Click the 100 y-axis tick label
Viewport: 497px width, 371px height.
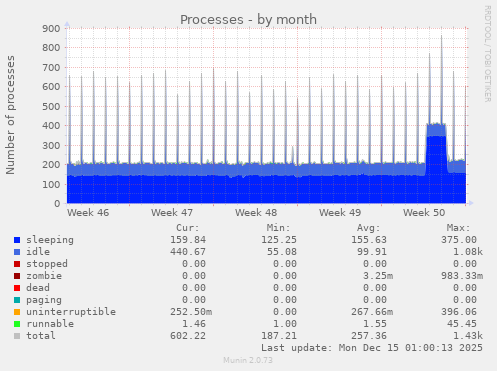(51, 184)
